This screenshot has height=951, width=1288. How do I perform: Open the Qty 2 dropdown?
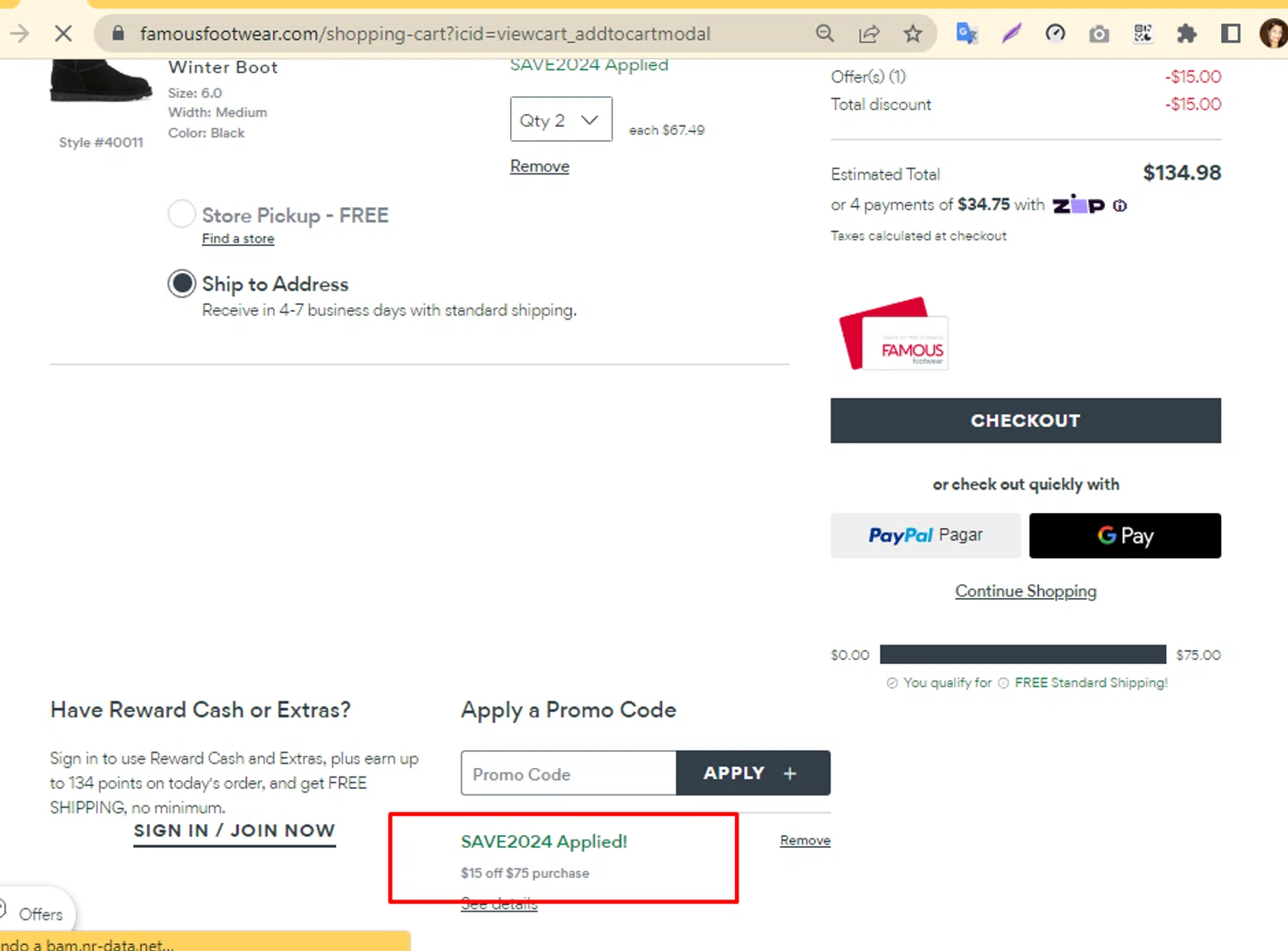pos(561,119)
